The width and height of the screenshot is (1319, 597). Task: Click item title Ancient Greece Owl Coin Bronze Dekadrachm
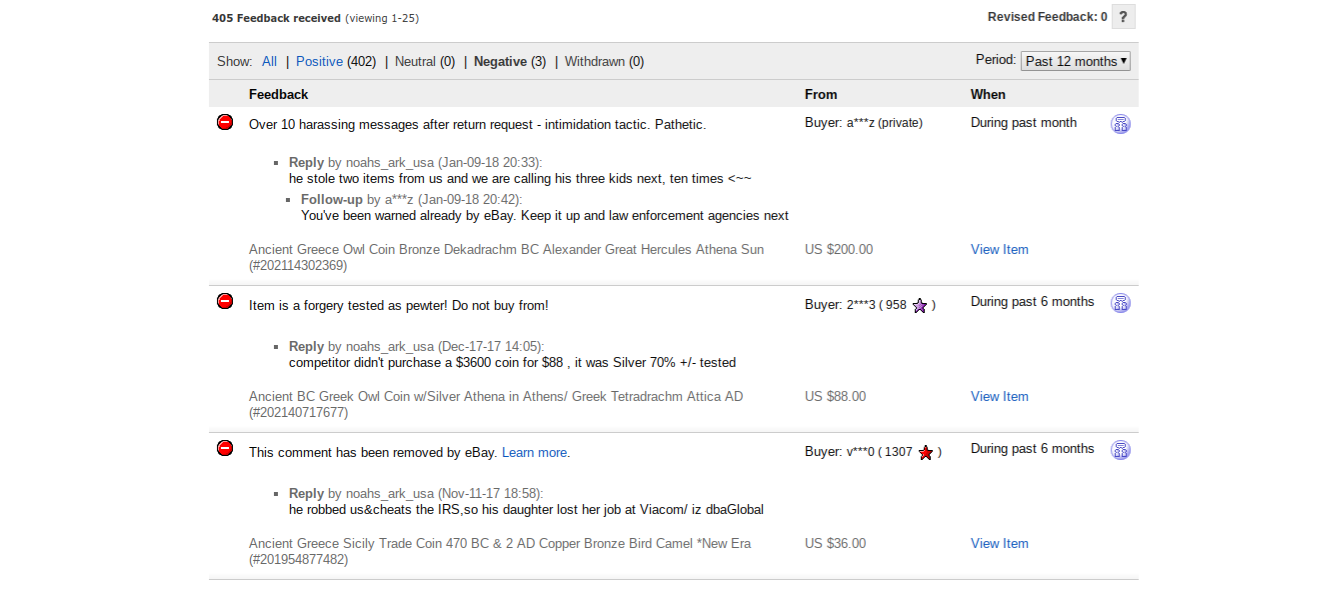click(x=506, y=257)
